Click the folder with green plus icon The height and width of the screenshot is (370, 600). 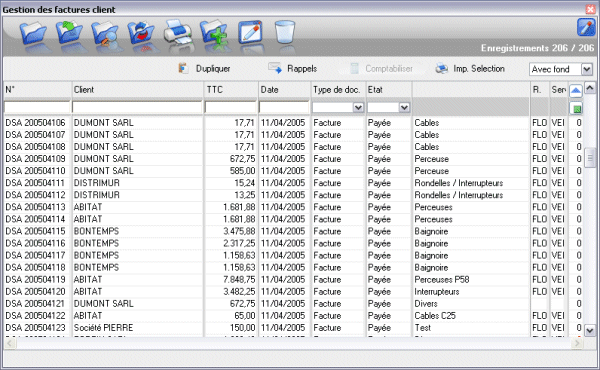[x=214, y=33]
